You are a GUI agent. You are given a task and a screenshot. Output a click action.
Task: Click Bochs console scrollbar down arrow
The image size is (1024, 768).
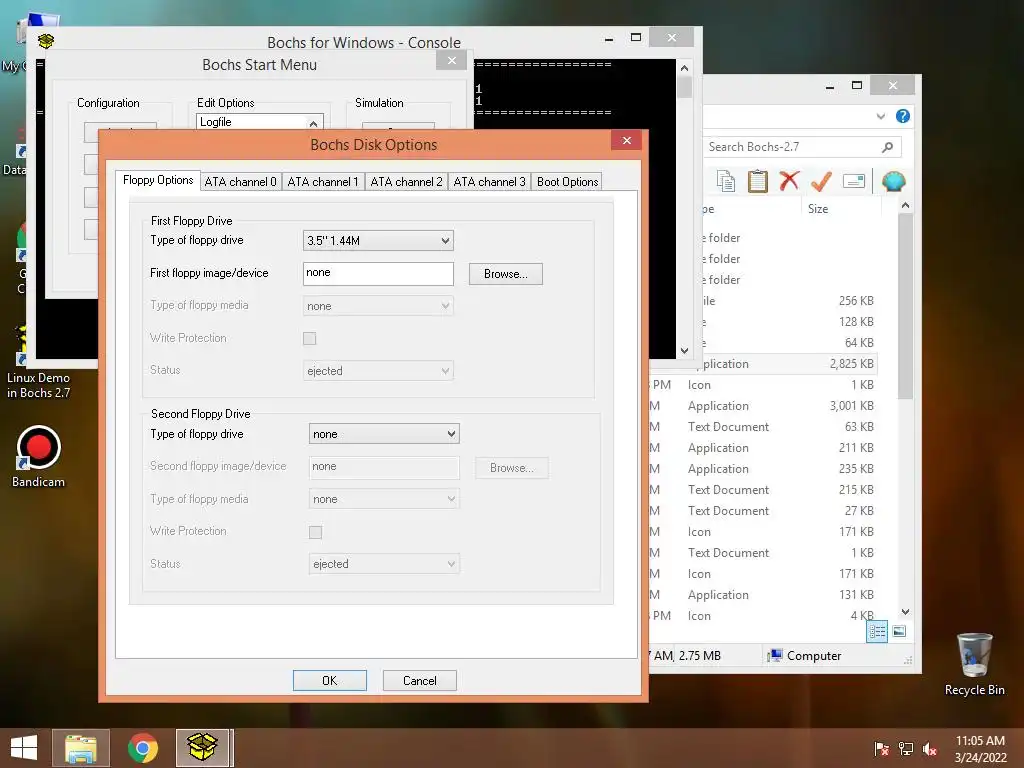click(x=684, y=351)
